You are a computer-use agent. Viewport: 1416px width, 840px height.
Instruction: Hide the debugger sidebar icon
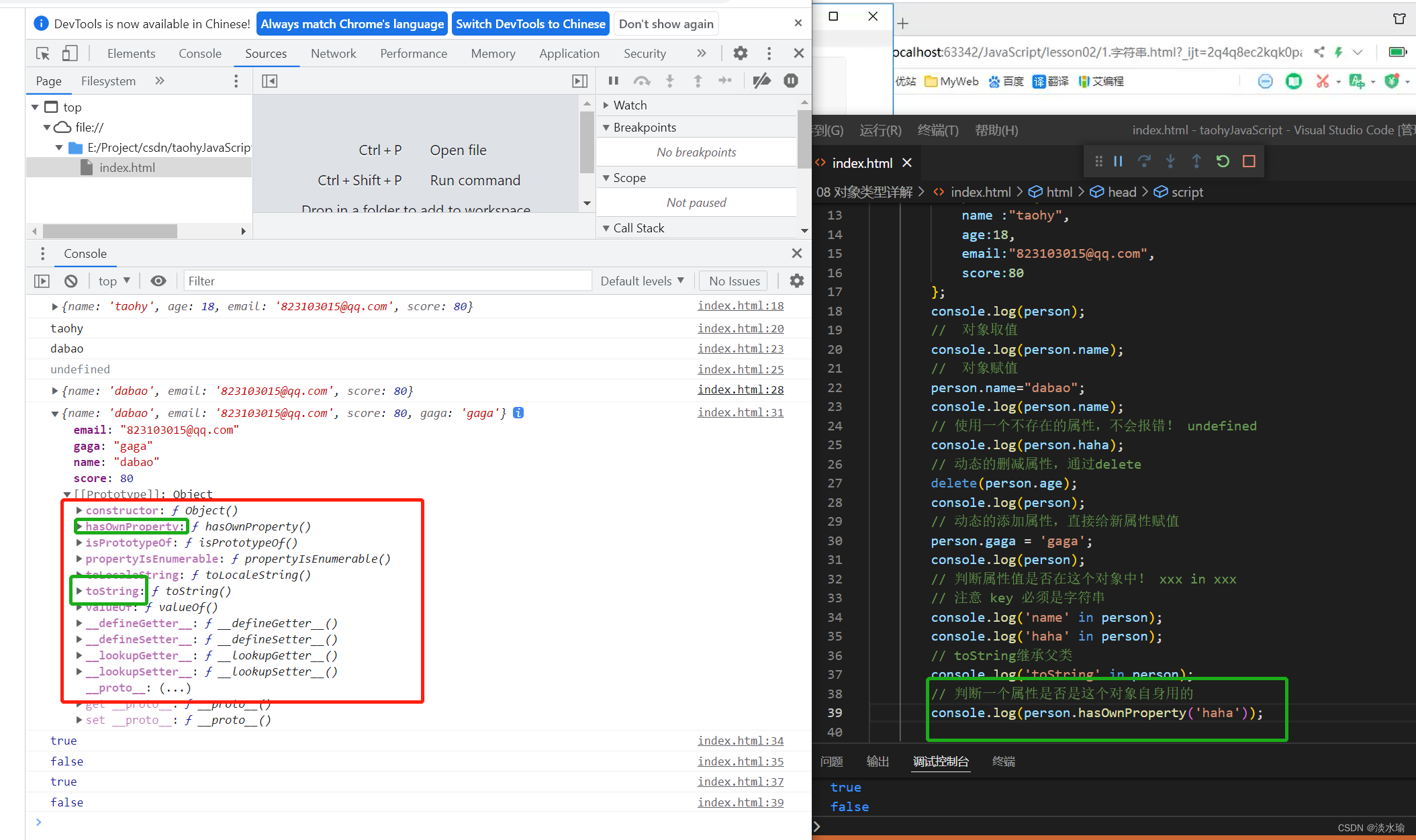coord(579,81)
